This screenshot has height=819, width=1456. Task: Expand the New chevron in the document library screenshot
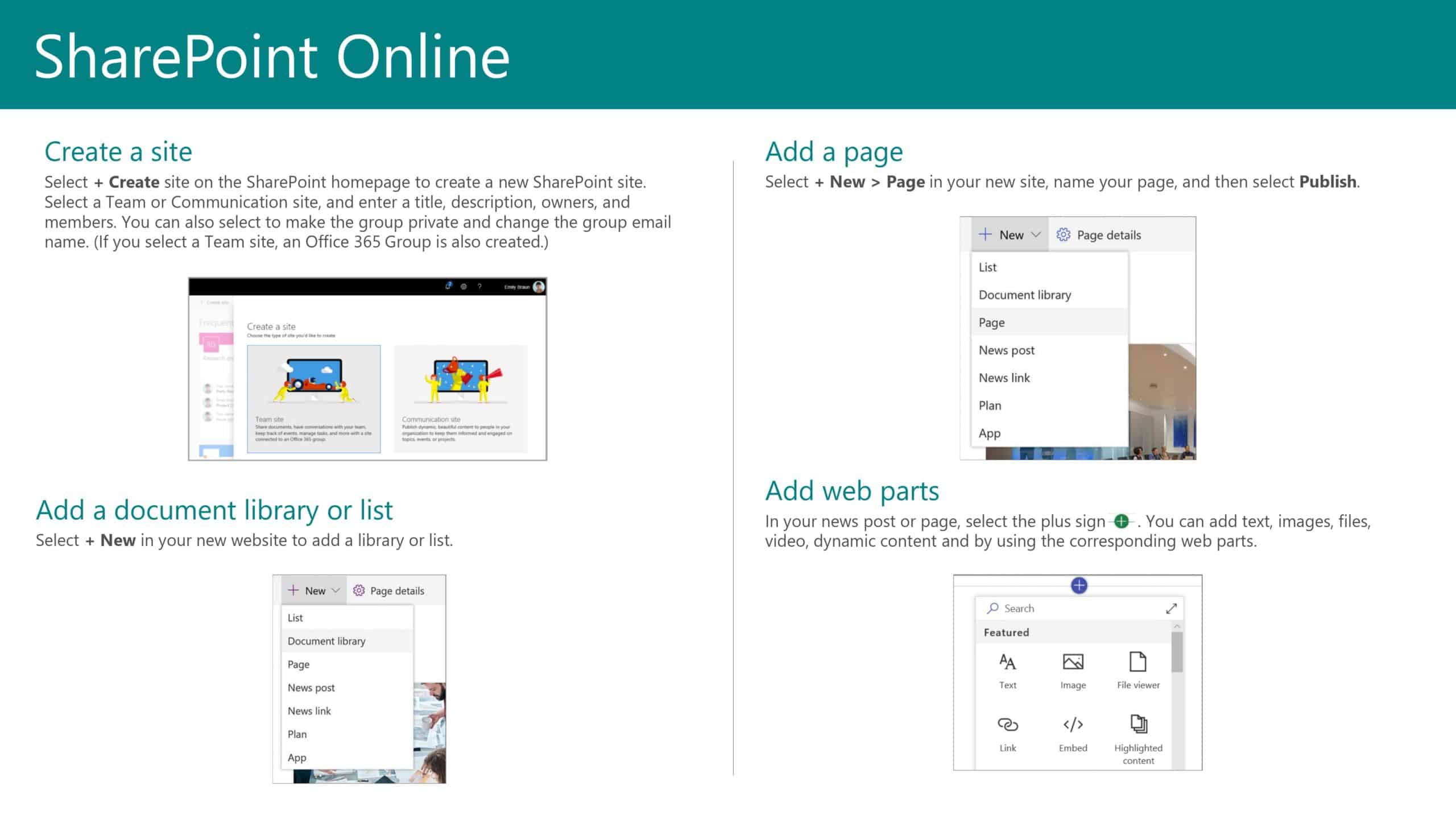click(336, 590)
